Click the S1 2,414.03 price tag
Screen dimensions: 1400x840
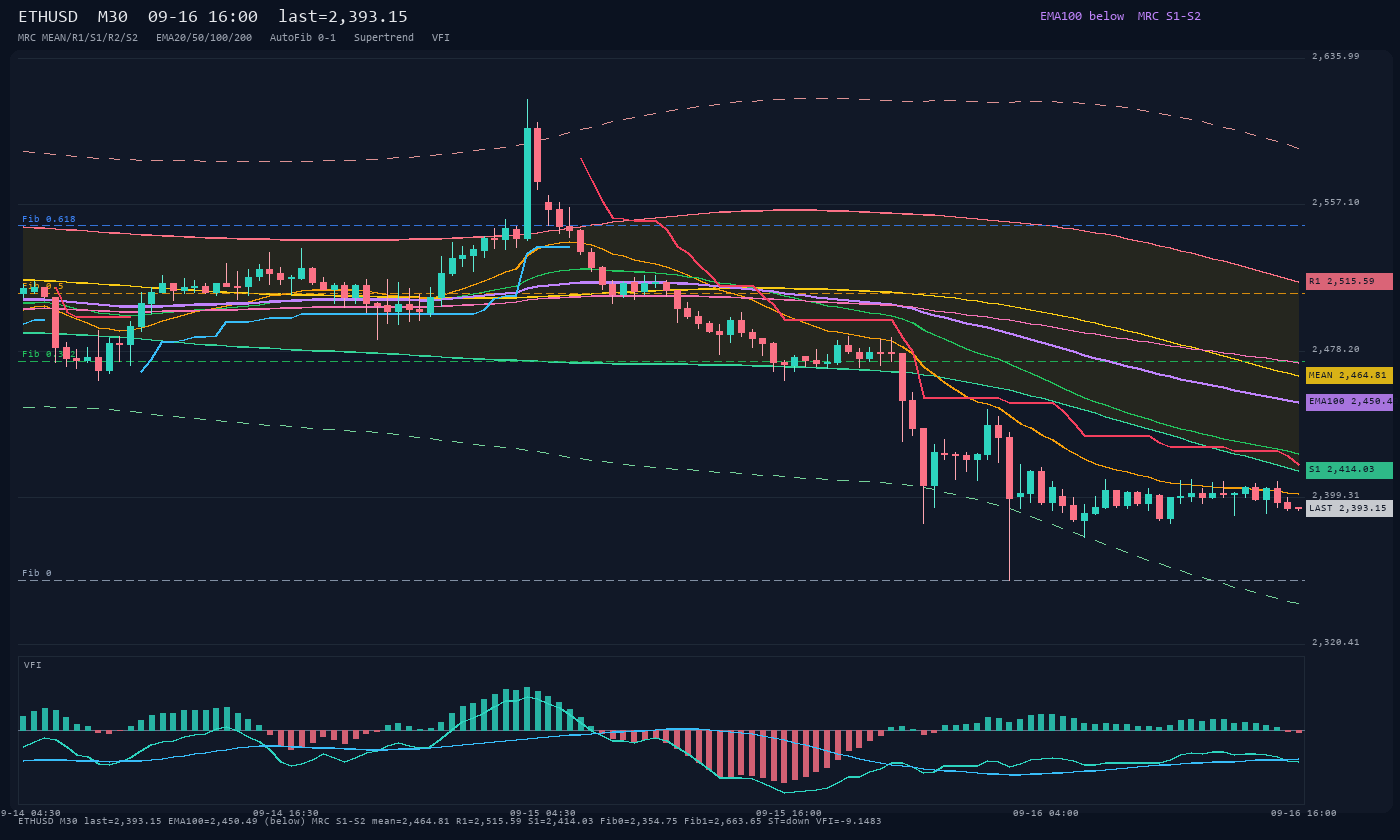[1349, 470]
